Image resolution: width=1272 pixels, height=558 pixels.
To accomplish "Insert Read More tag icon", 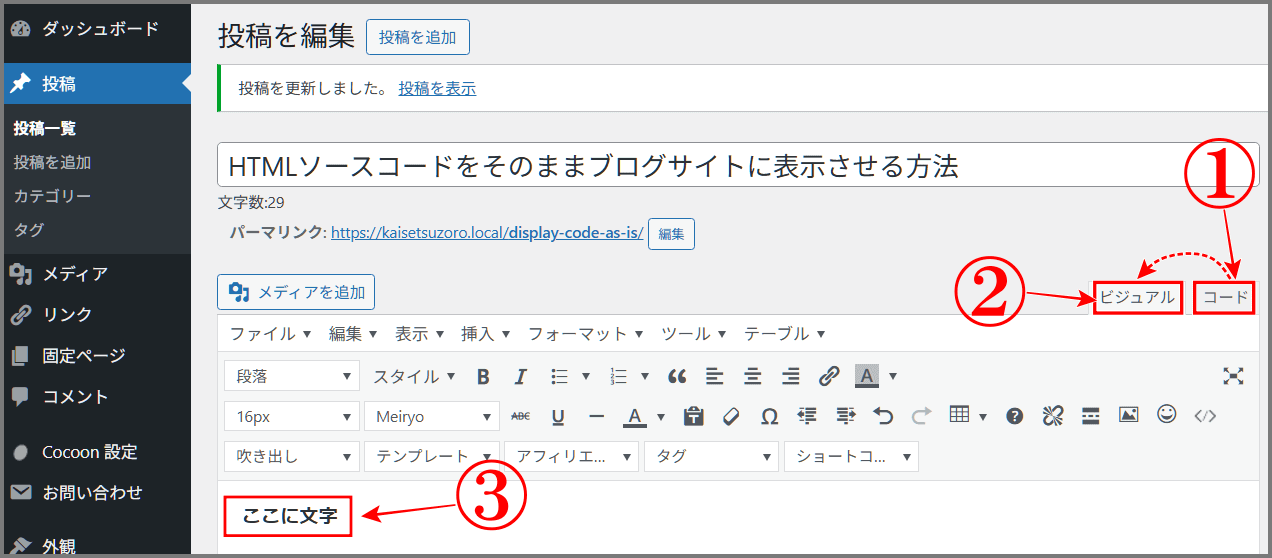I will tap(1091, 416).
